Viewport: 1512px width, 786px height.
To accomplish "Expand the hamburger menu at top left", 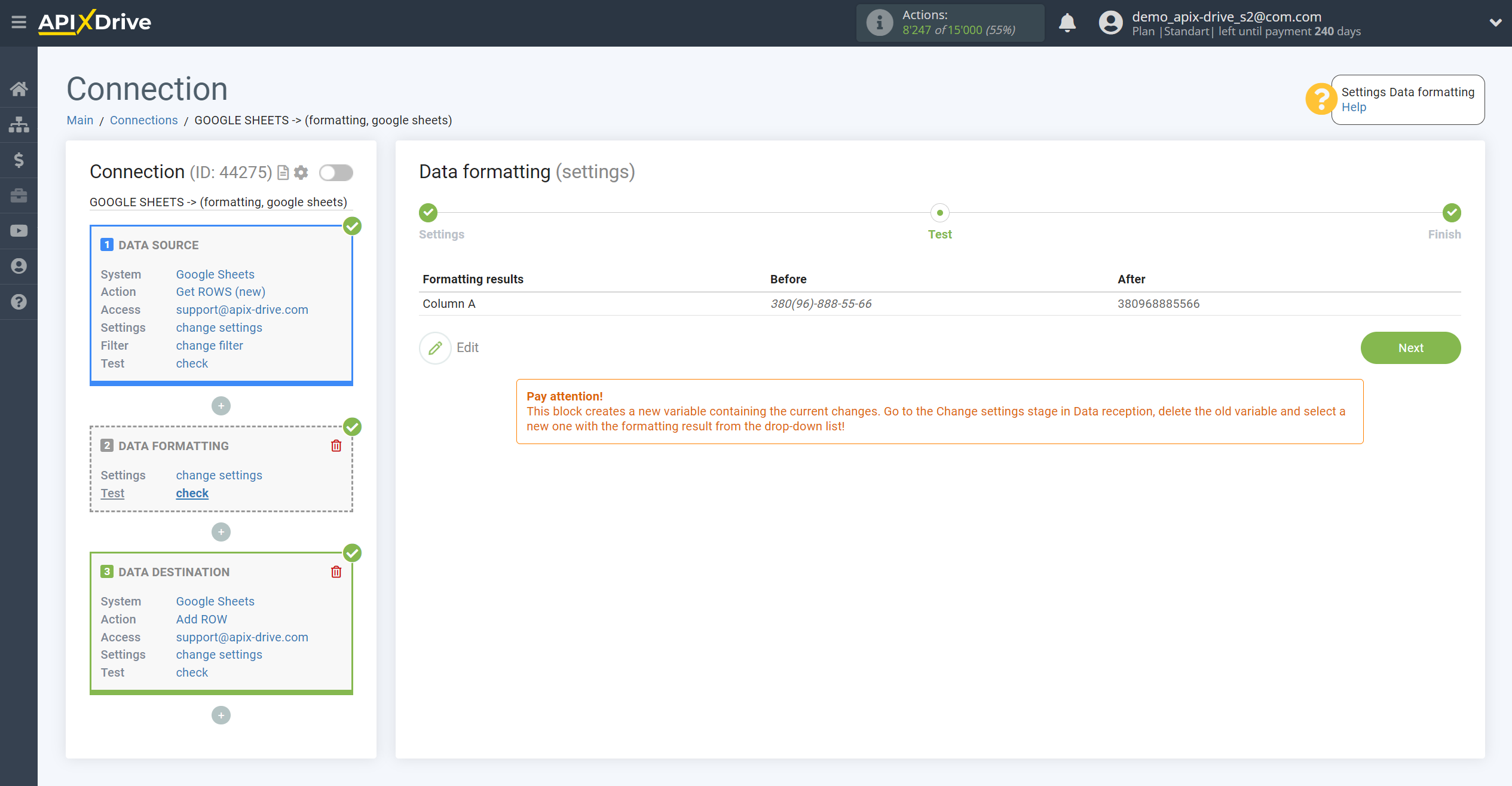I will [19, 21].
